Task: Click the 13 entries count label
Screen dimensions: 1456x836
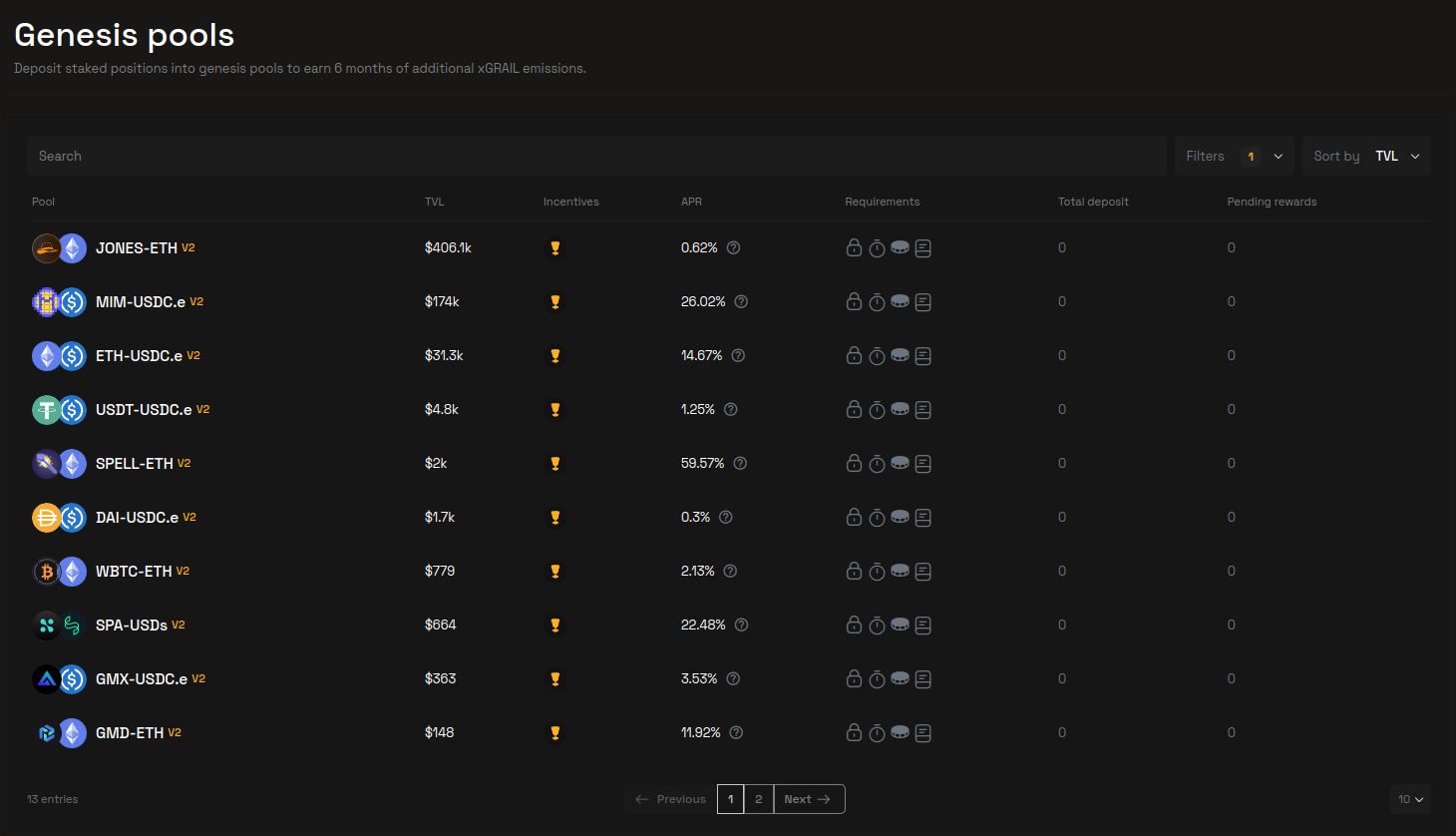Action: (x=53, y=799)
